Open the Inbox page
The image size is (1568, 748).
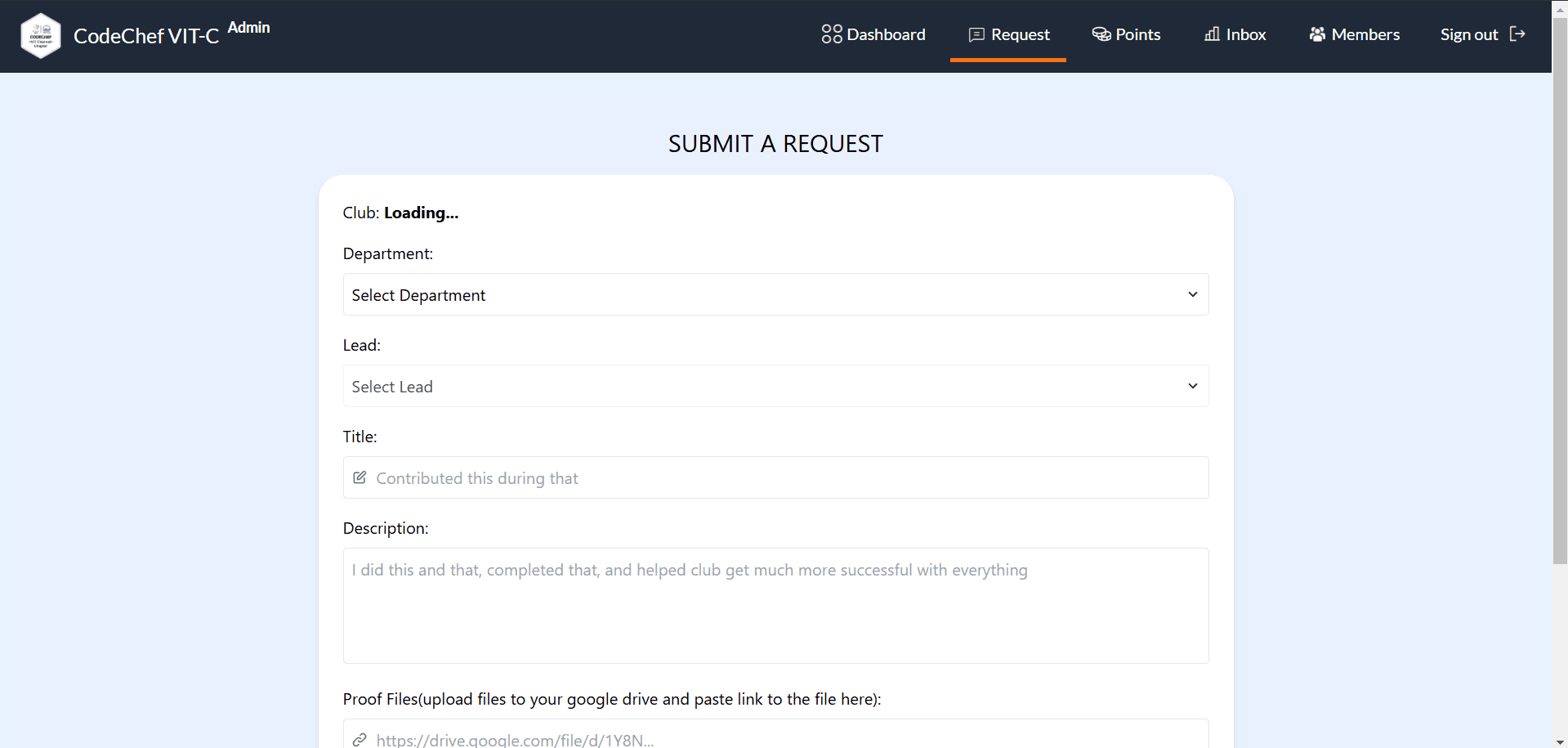(x=1235, y=34)
